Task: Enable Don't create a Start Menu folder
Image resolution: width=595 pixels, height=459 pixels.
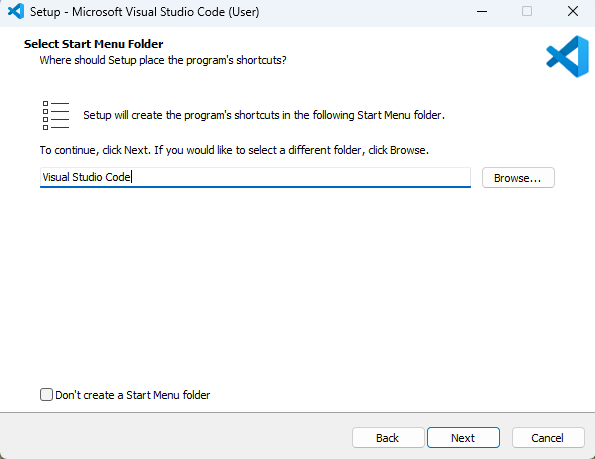Action: (46, 395)
